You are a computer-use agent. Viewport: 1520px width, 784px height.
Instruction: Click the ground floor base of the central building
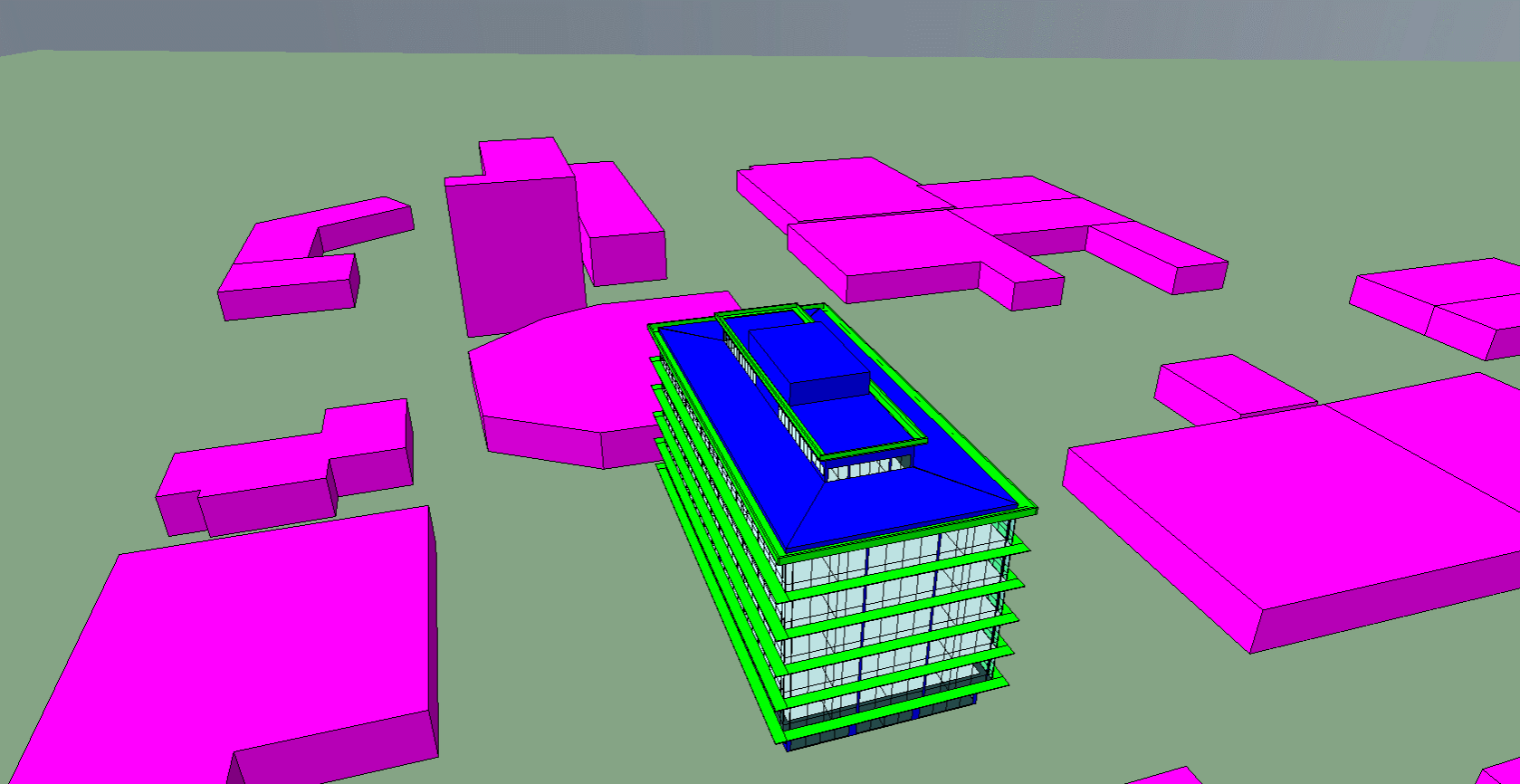tap(878, 729)
